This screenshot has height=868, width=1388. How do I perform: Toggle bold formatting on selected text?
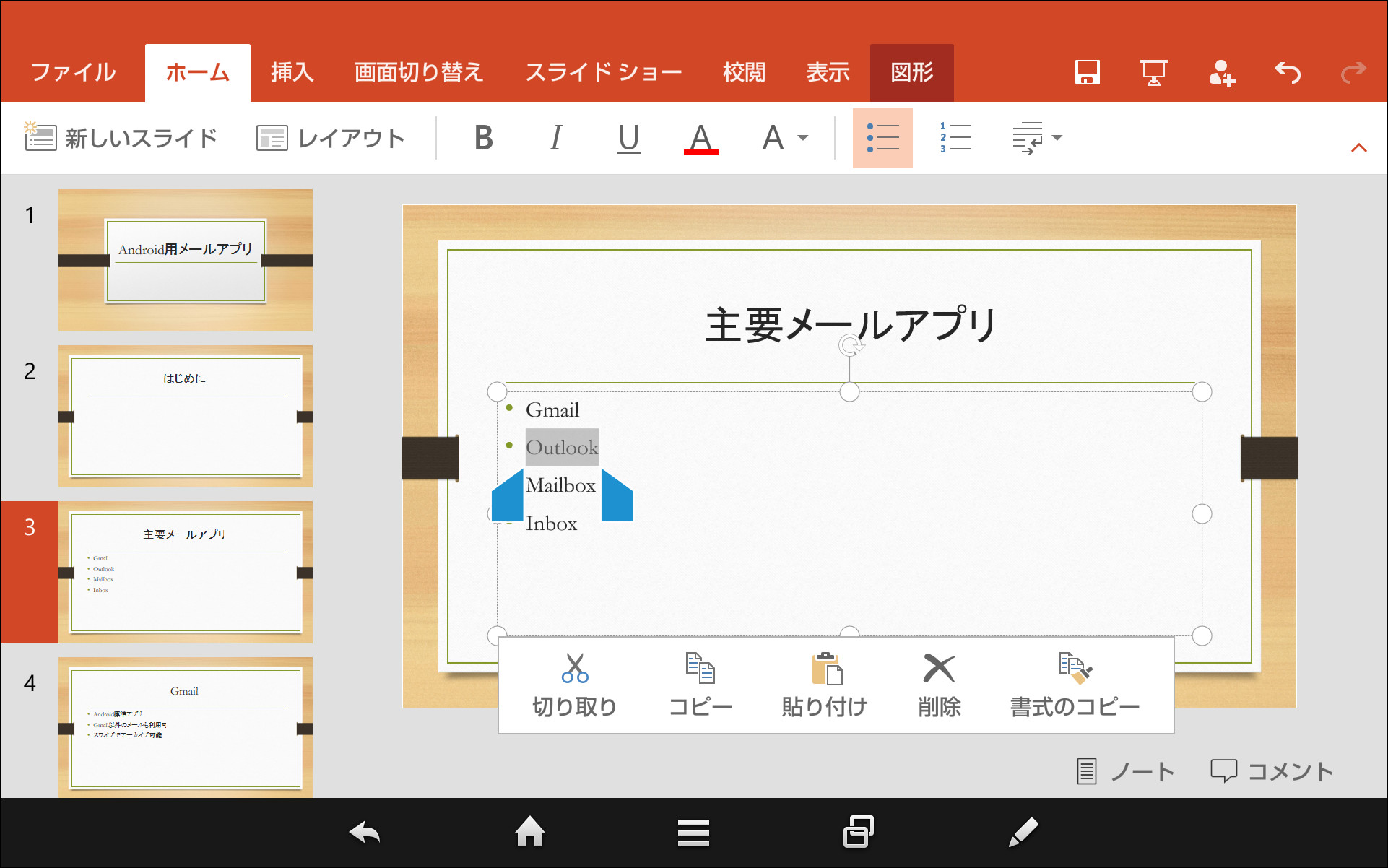[482, 138]
